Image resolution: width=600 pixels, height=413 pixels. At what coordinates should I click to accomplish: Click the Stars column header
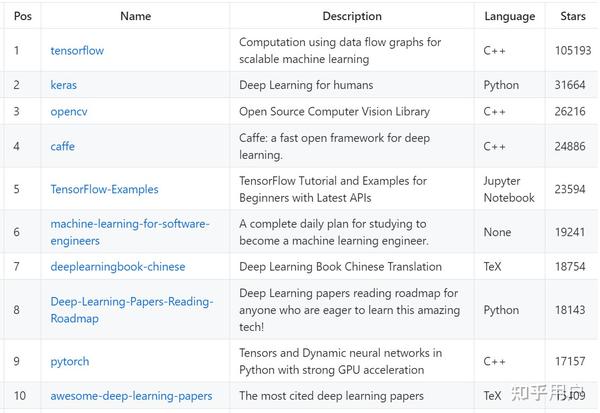tap(573, 16)
